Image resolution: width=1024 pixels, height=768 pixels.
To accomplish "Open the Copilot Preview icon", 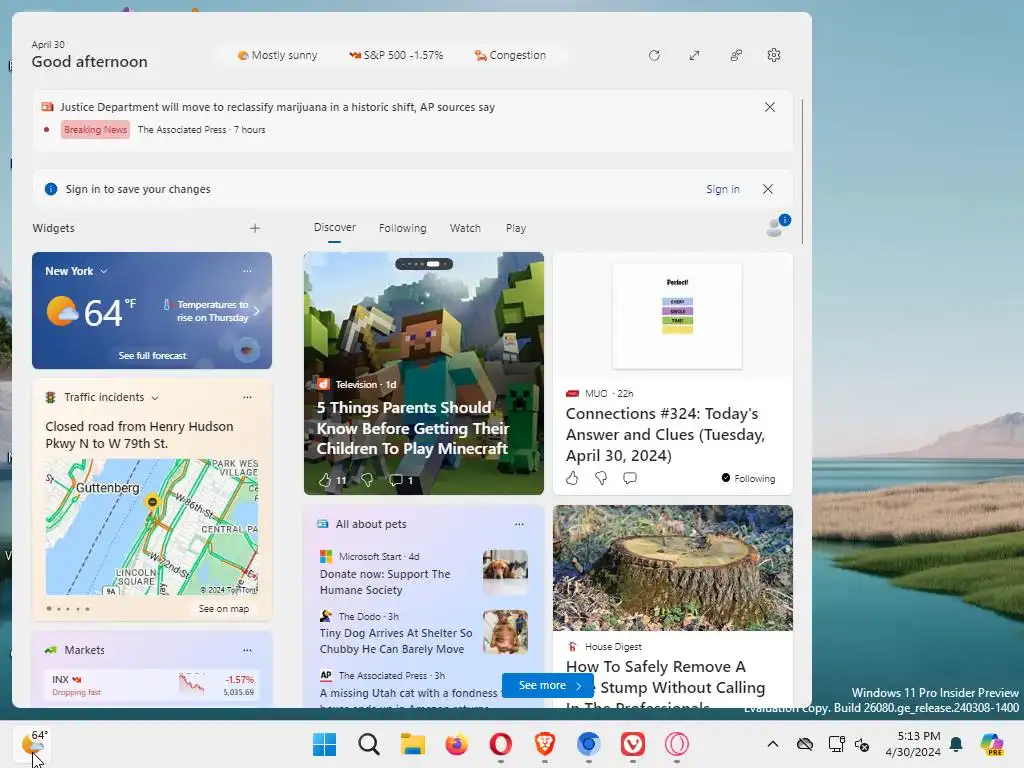I will click(992, 744).
